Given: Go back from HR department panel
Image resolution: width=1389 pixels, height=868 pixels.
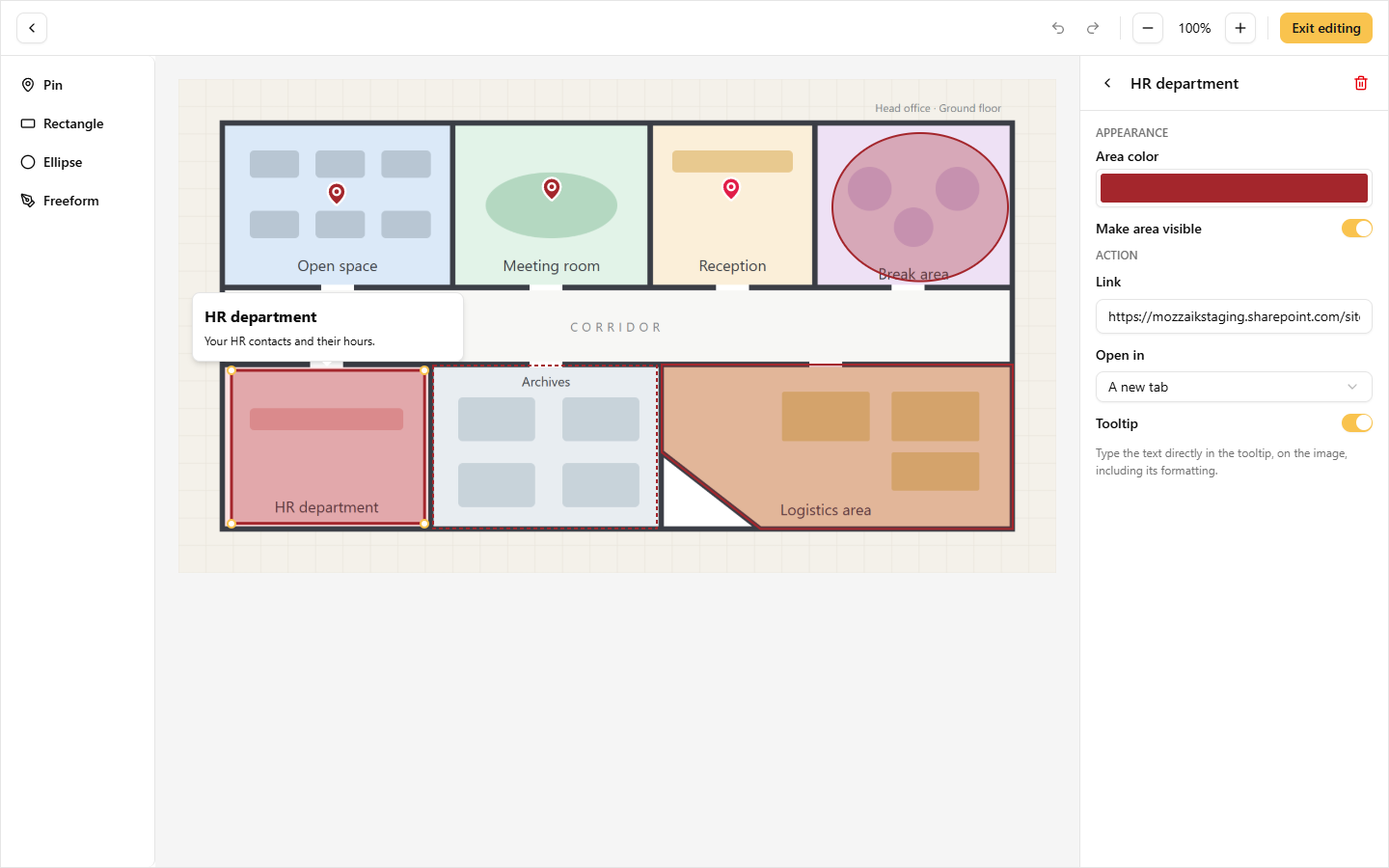Looking at the screenshot, I should (x=1107, y=83).
